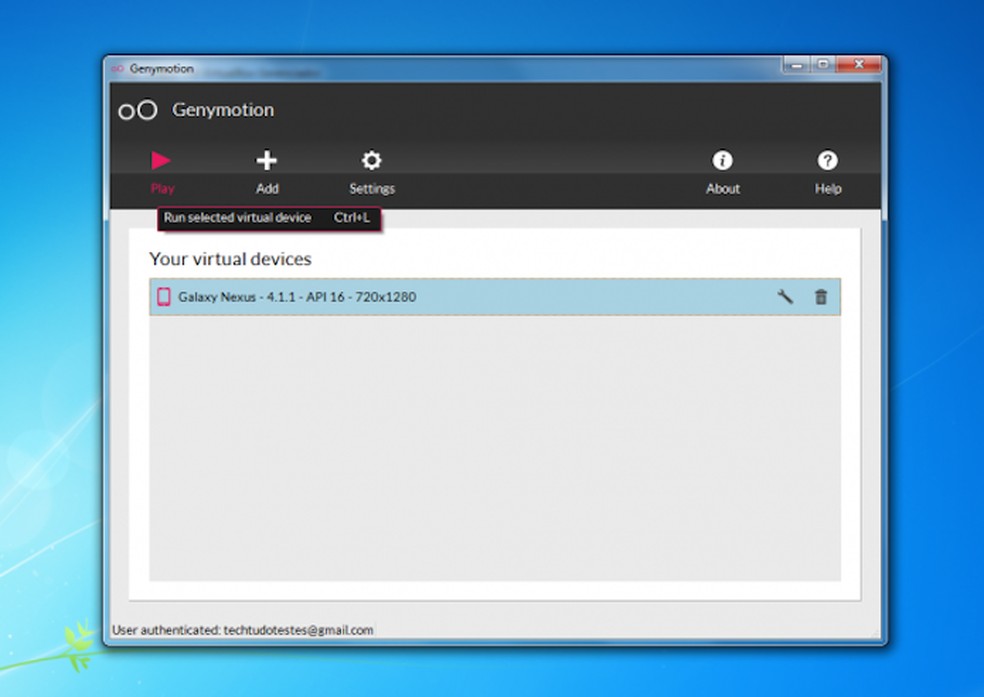The image size is (984, 697).
Task: Click the device name Galaxy Nexus API 16 text
Action: click(x=298, y=296)
